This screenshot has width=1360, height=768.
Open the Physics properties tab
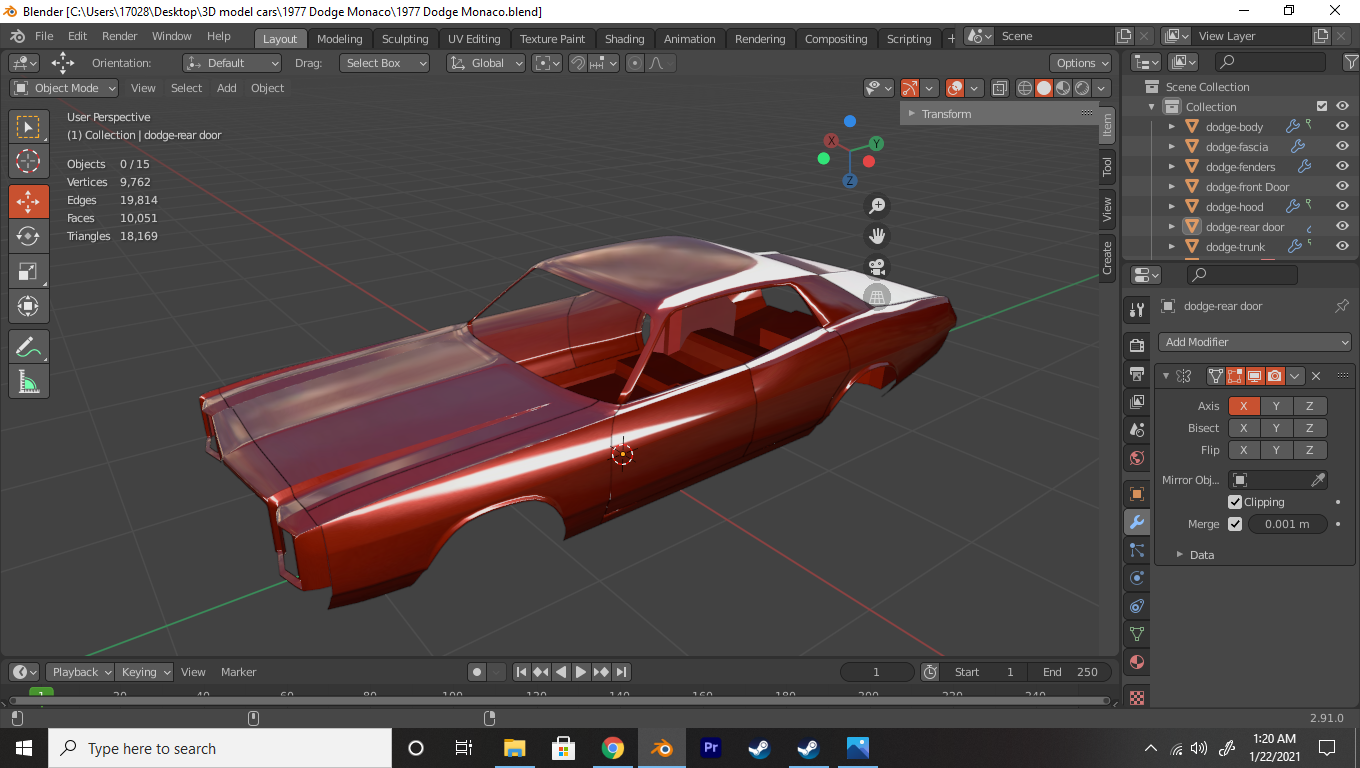point(1137,578)
